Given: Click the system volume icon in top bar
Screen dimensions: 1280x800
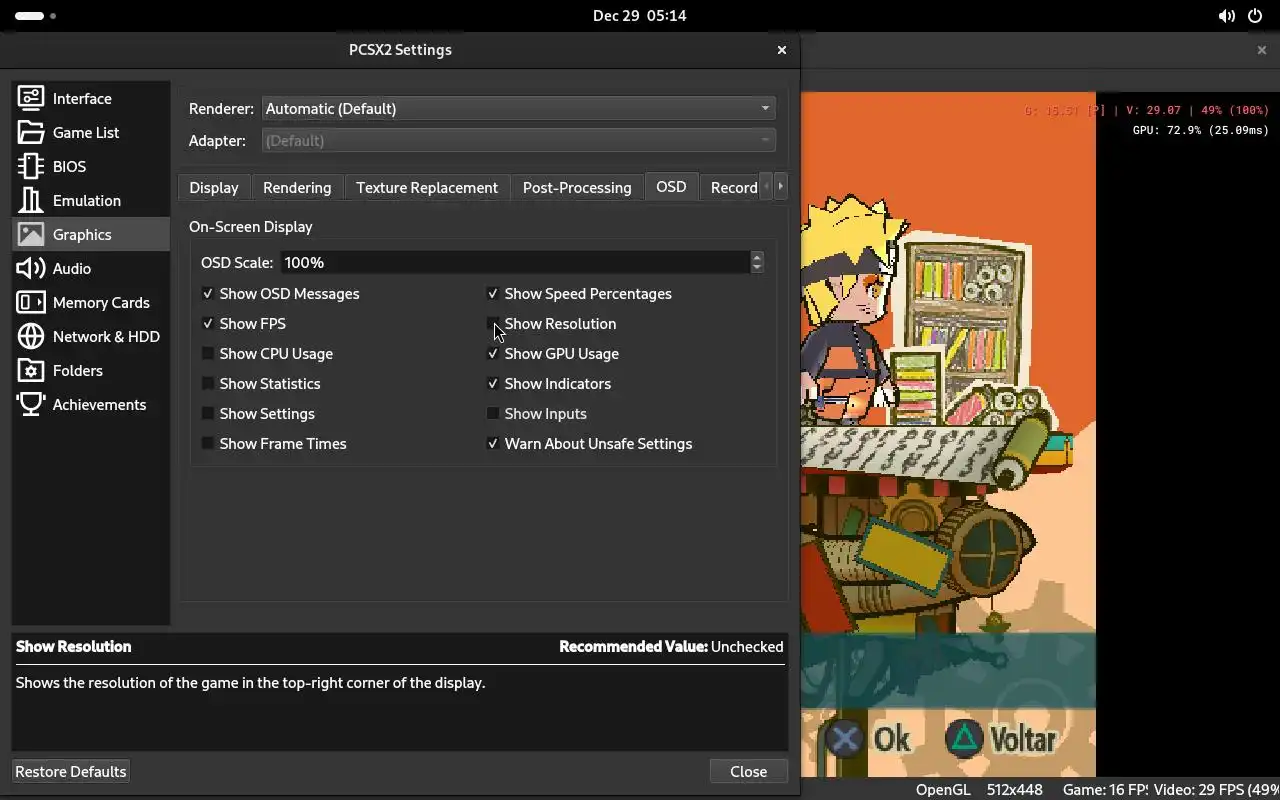Looking at the screenshot, I should click(1227, 16).
